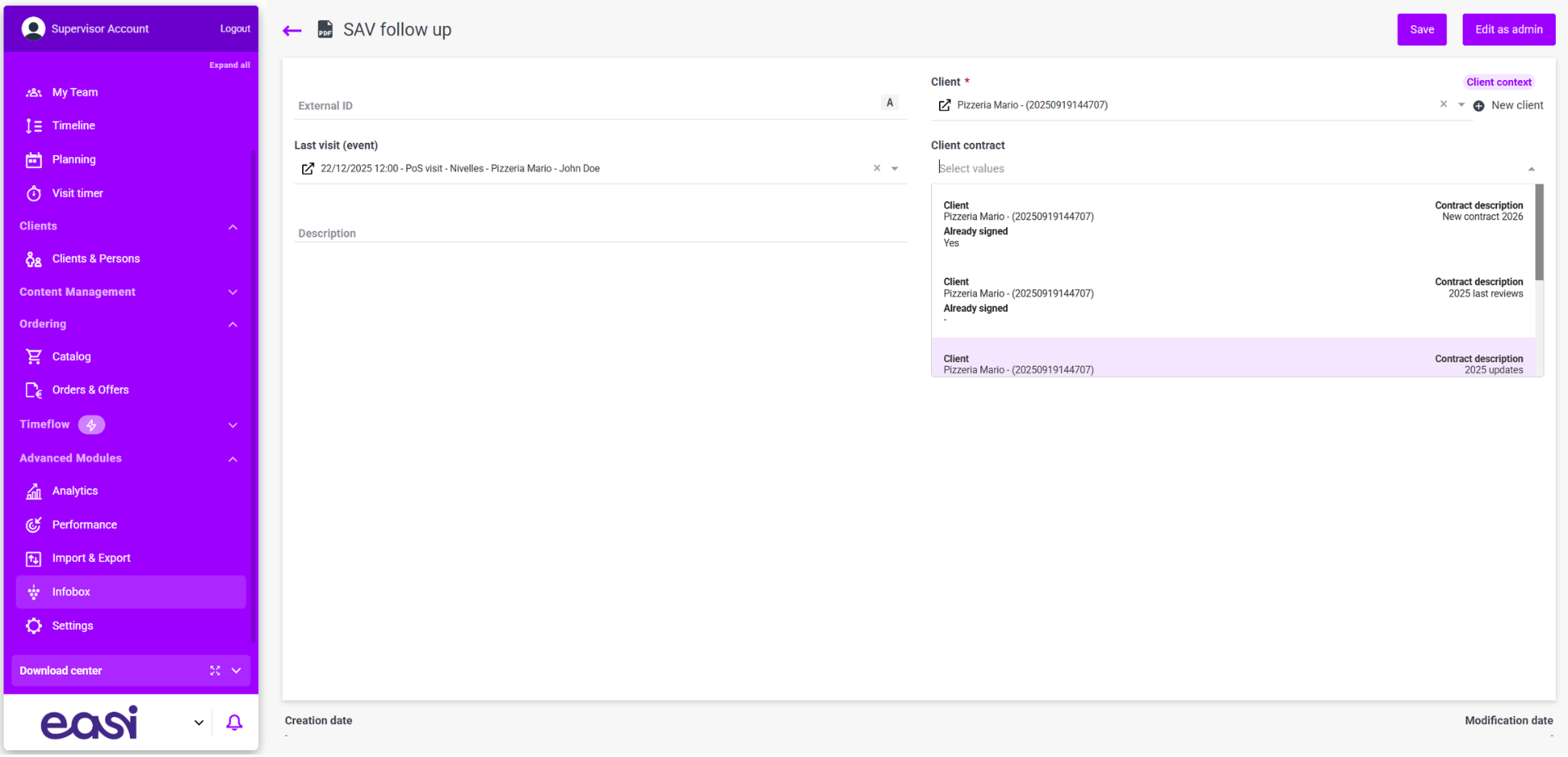Add a new client using the plus icon
Screen dimensions: 1568x757
1478,106
